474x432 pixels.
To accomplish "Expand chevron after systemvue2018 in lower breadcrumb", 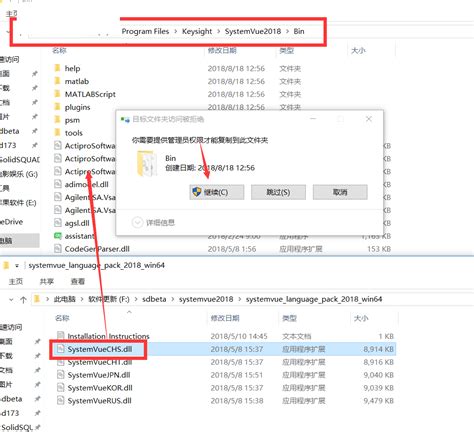I will pos(240,299).
